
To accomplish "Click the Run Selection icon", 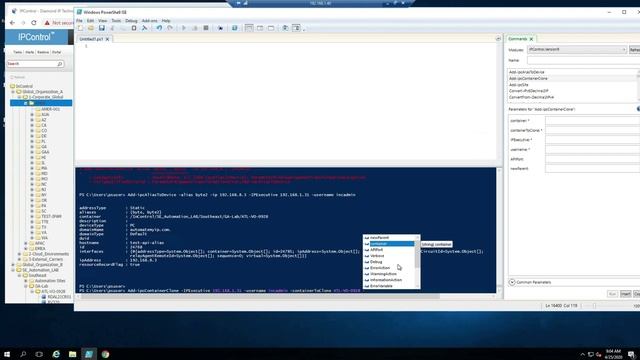I will pos(195,28).
